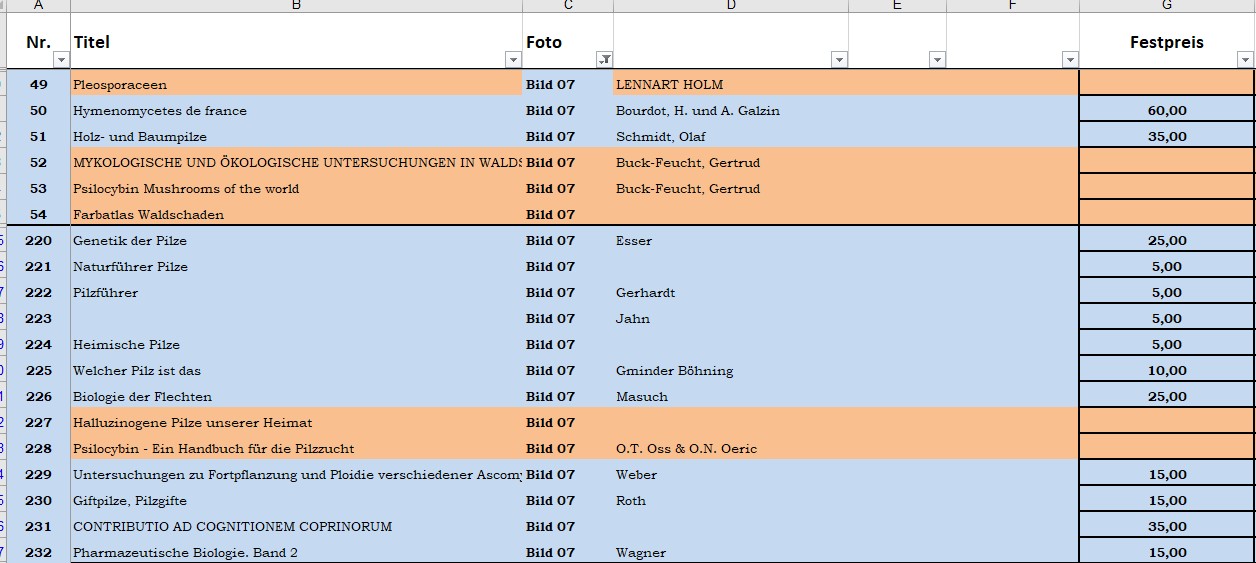Open filter dropdown in column F header
This screenshot has width=1256, height=563.
tap(1070, 60)
